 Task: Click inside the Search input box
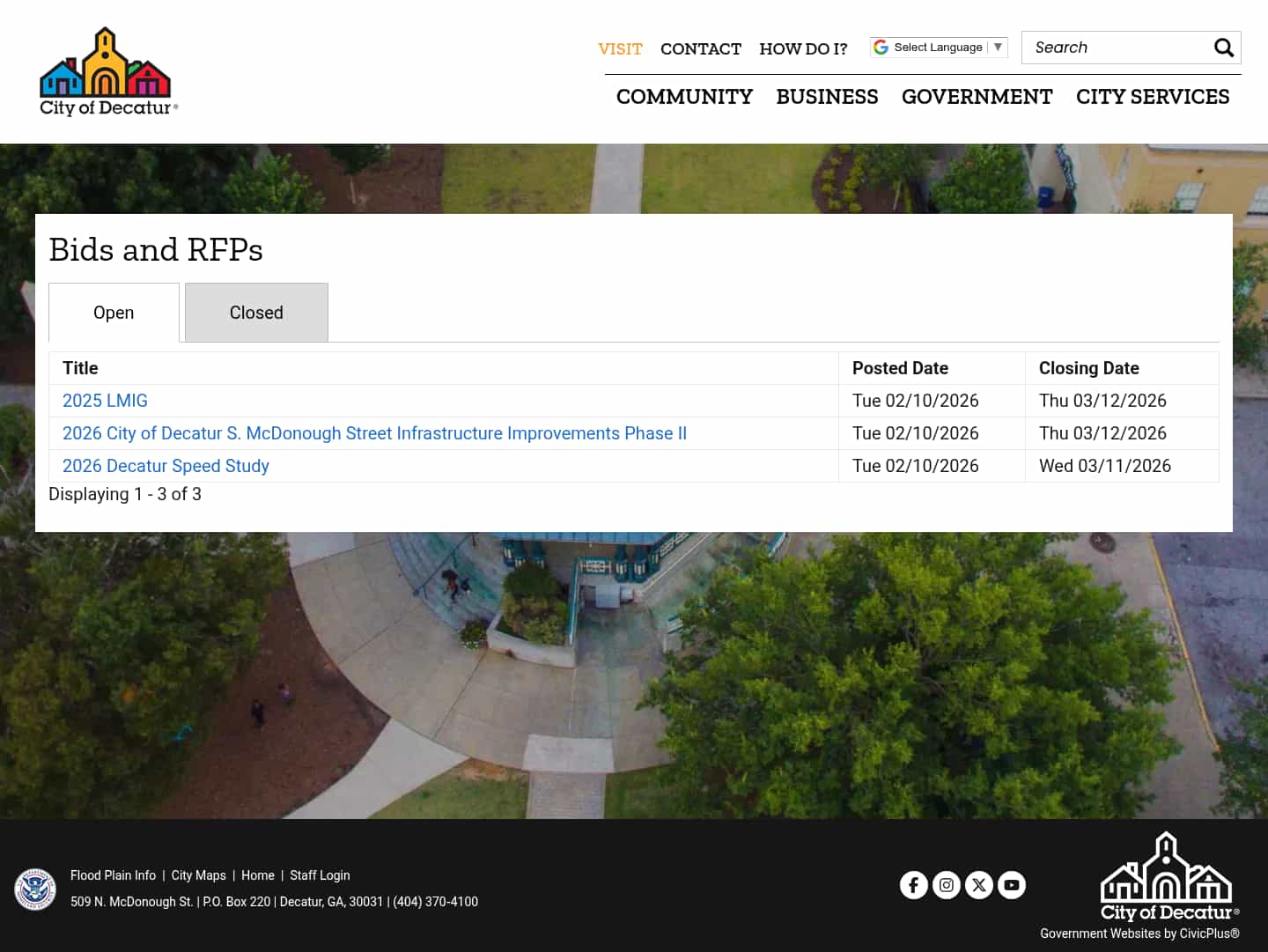(x=1118, y=48)
